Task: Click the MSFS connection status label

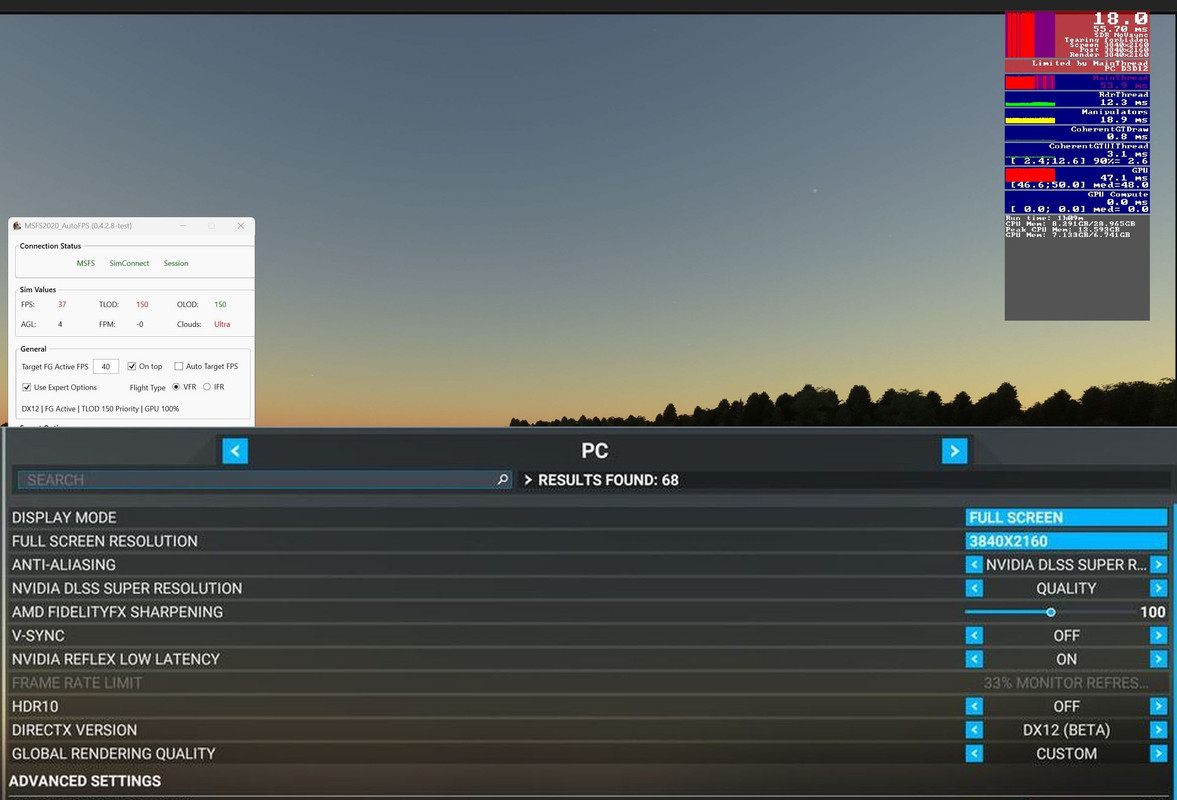Action: (x=86, y=263)
